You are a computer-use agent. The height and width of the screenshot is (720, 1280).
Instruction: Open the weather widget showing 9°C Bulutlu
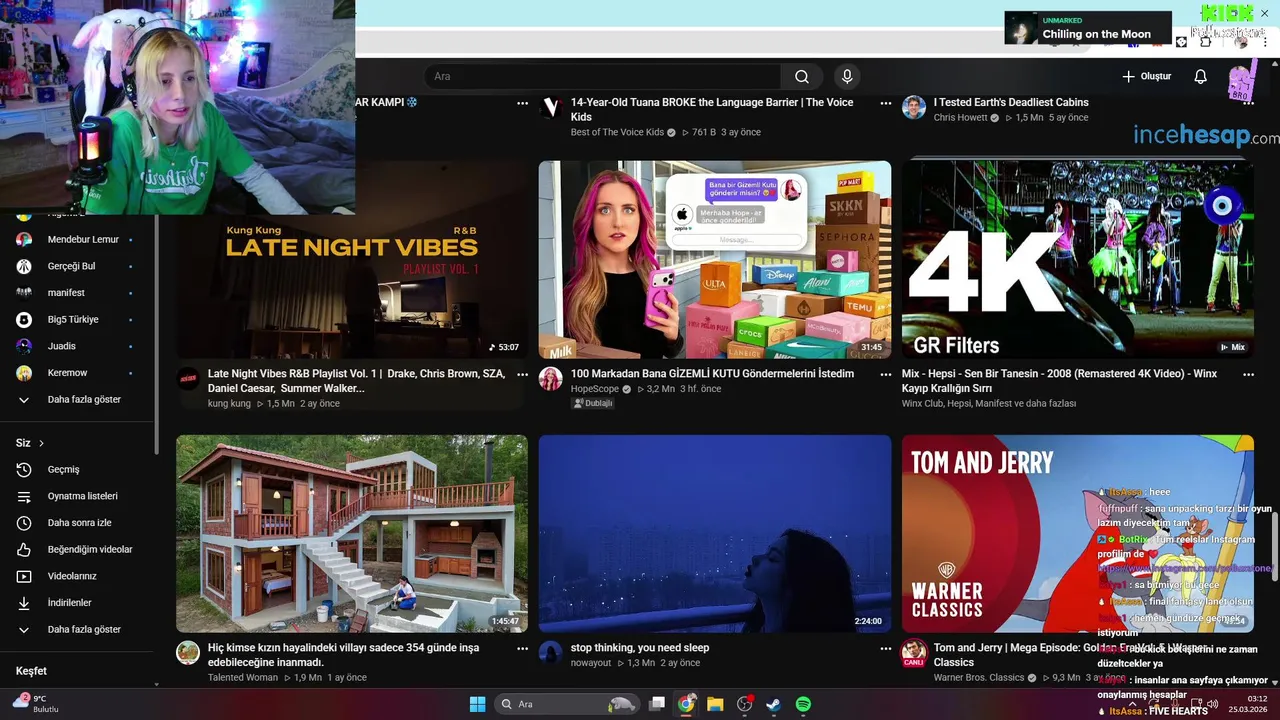pyautogui.click(x=35, y=704)
